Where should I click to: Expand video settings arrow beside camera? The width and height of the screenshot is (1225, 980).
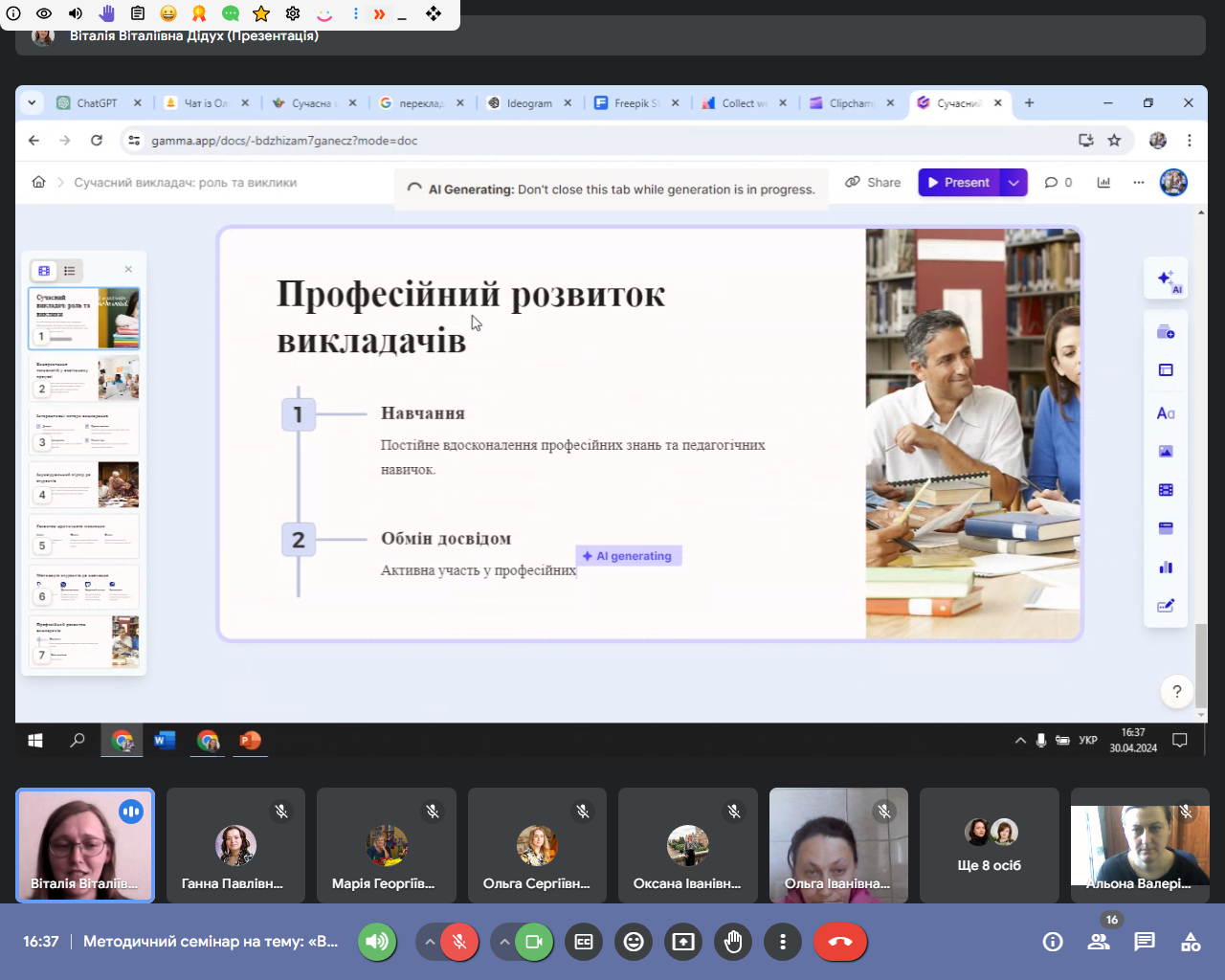pyautogui.click(x=504, y=942)
